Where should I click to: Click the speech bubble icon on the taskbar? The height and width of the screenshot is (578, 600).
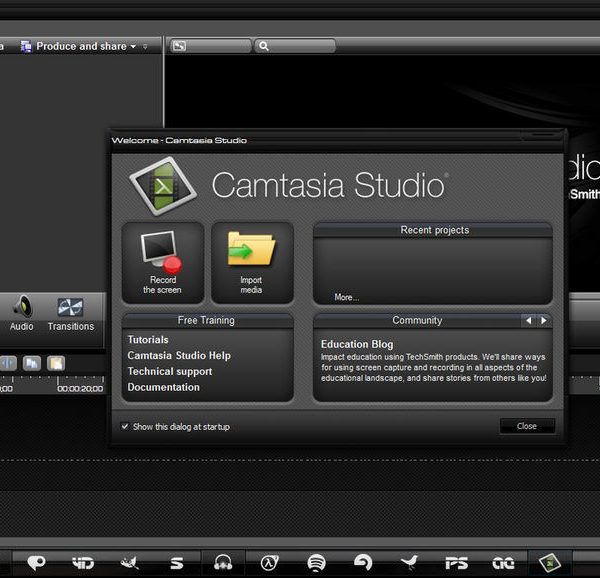coord(36,563)
